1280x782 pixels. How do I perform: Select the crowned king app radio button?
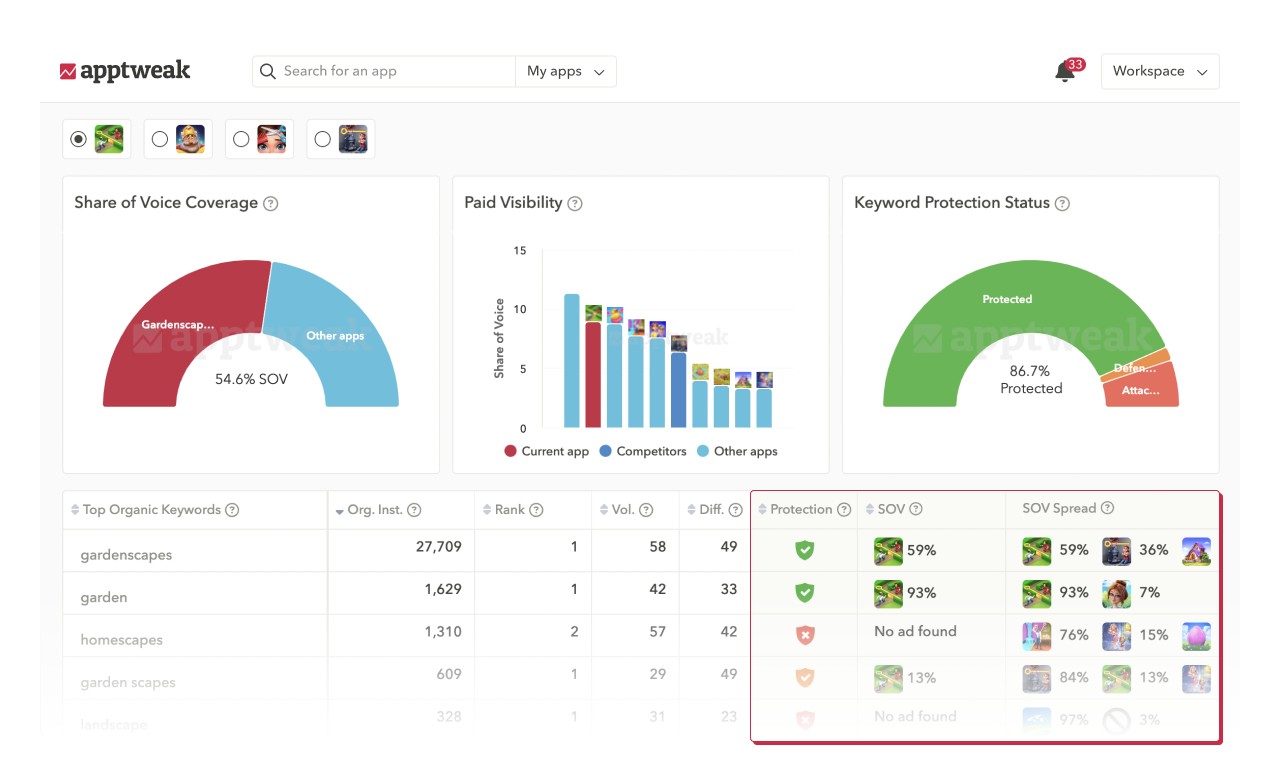tap(160, 140)
